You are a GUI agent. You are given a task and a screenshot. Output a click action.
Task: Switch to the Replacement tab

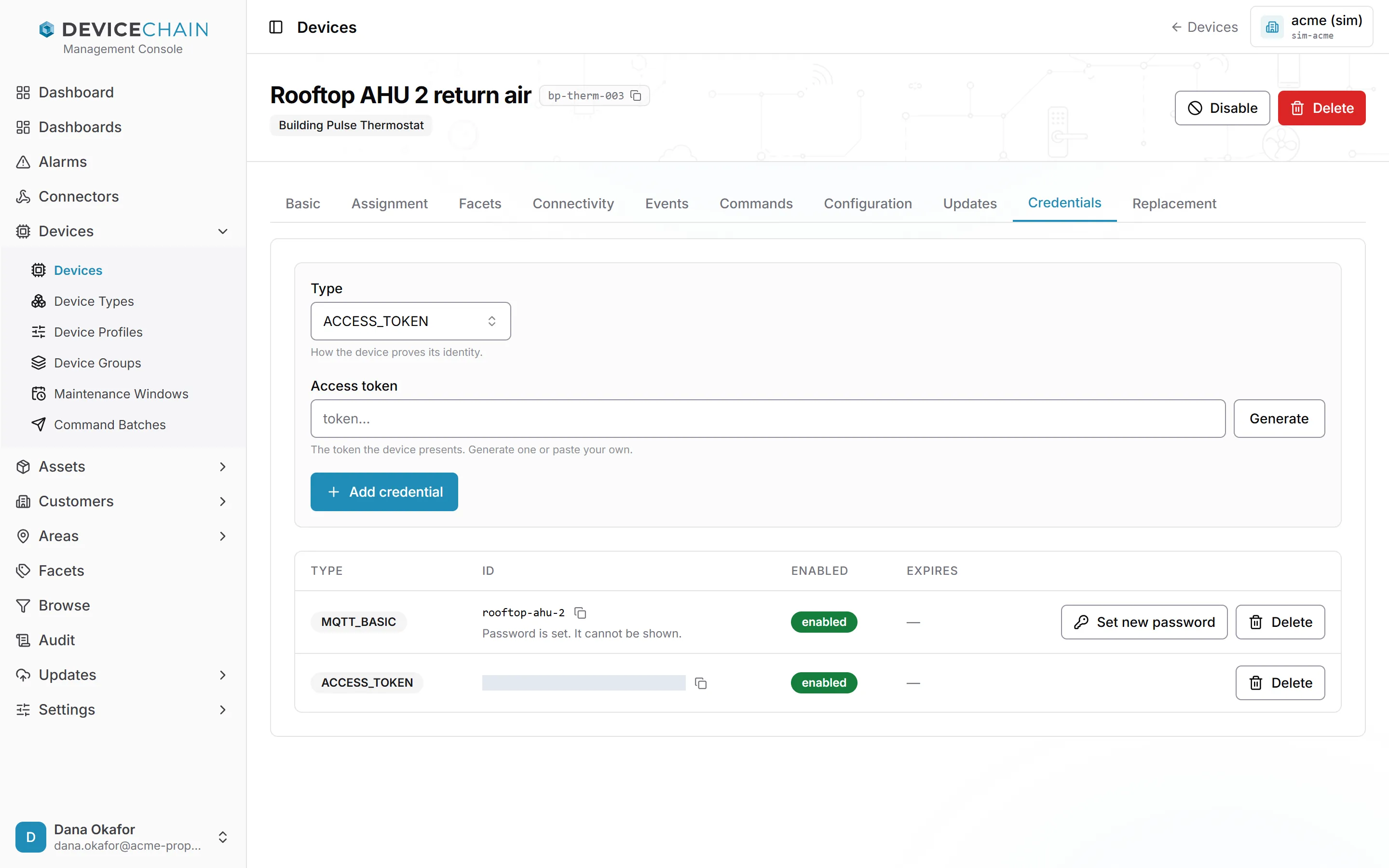pyautogui.click(x=1174, y=203)
